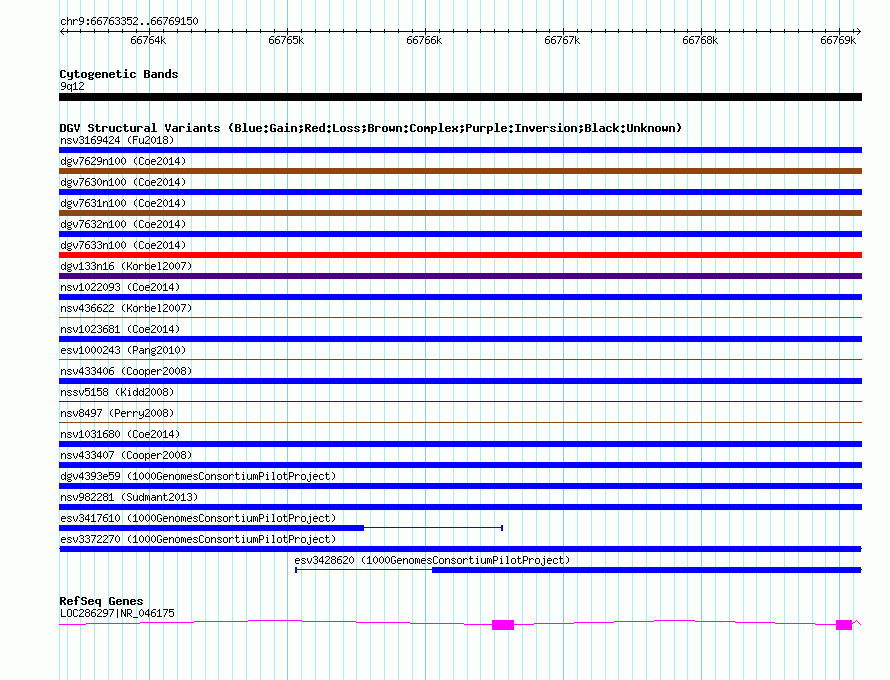890x680 pixels.
Task: Click the 66764k ruler mark
Action: (148, 40)
